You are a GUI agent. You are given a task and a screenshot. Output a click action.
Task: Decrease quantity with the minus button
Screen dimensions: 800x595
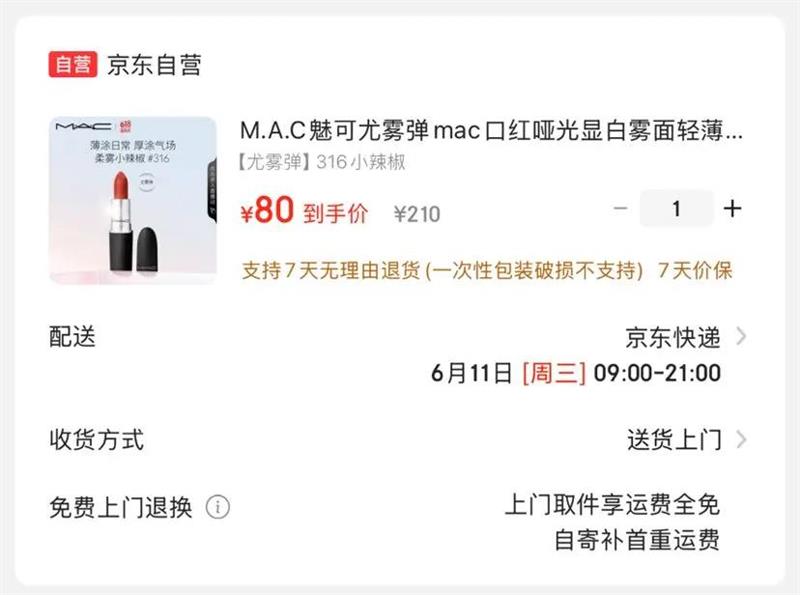tap(620, 208)
